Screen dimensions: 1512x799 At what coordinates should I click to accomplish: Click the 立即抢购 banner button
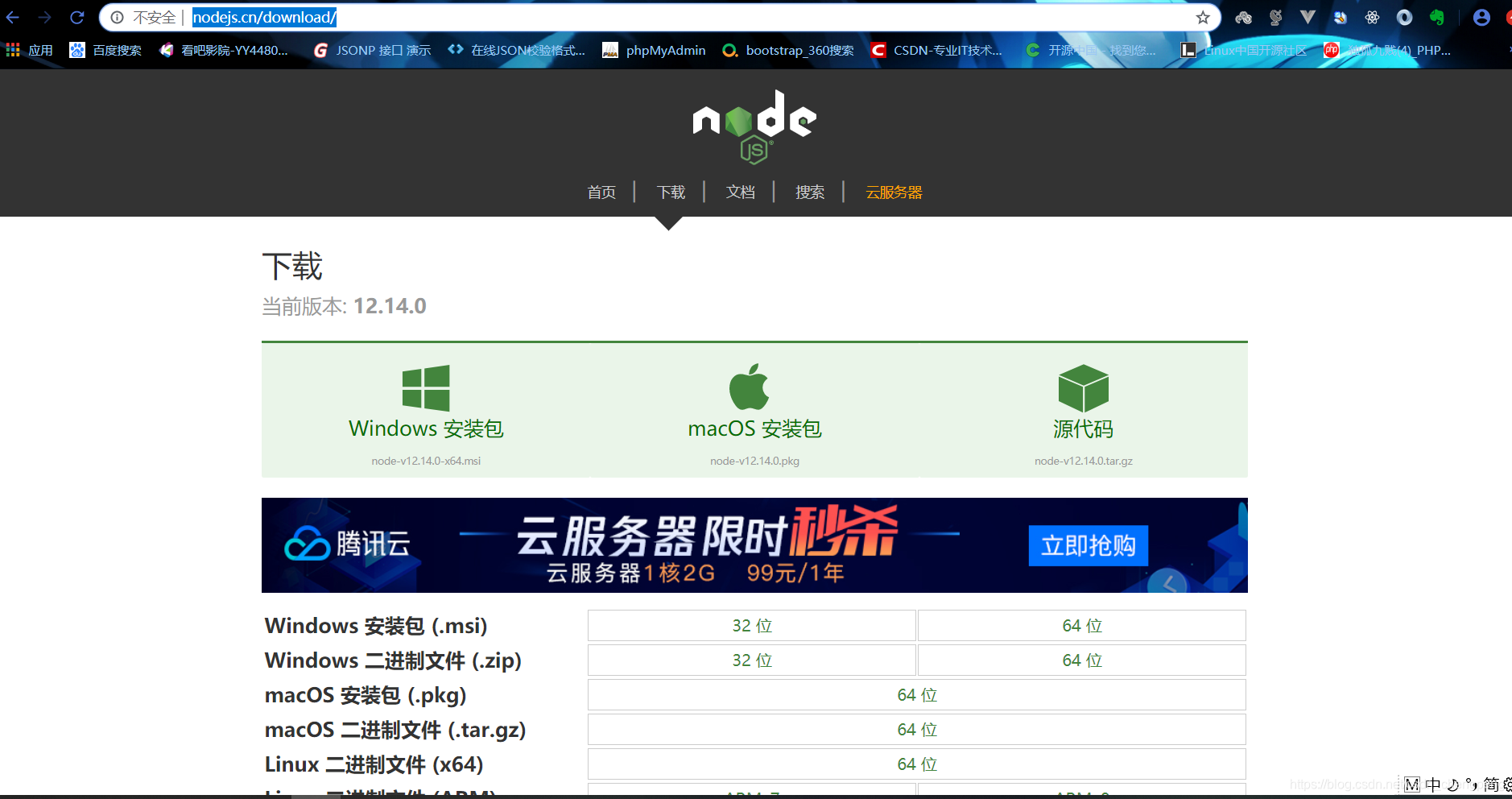click(x=1088, y=545)
